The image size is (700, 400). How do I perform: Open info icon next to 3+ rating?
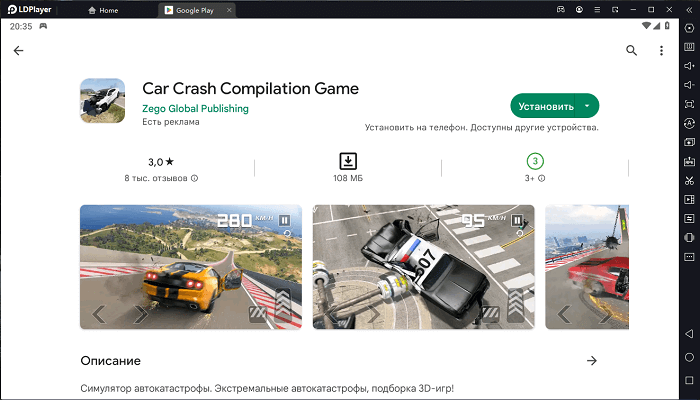[542, 178]
